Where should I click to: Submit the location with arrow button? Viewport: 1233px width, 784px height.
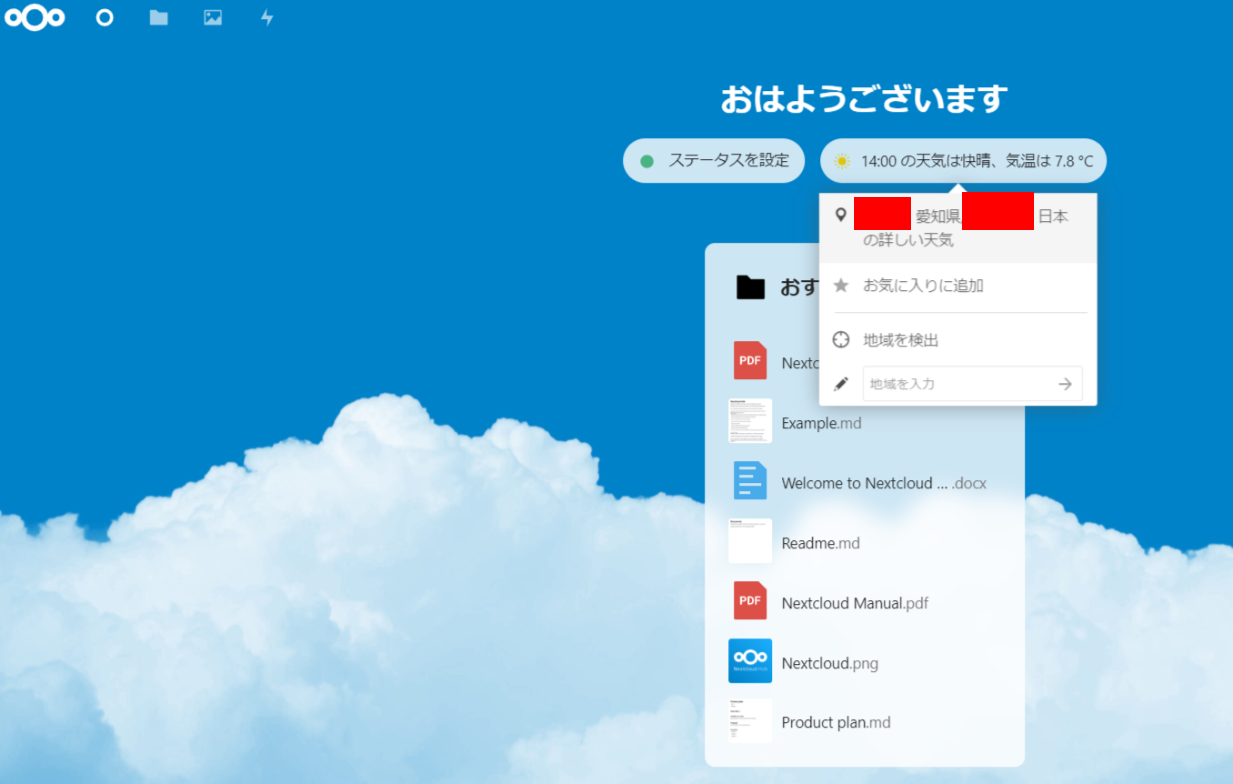pos(1066,384)
